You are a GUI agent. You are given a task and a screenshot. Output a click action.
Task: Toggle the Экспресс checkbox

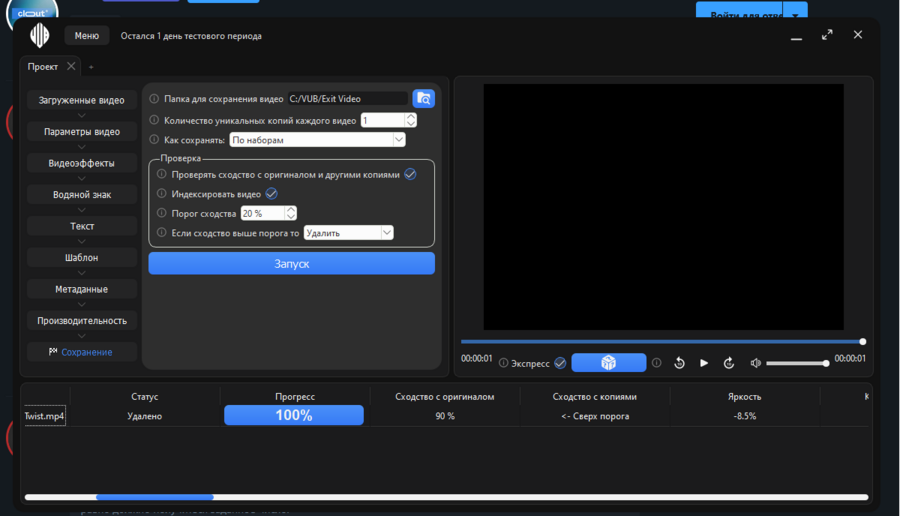point(560,363)
